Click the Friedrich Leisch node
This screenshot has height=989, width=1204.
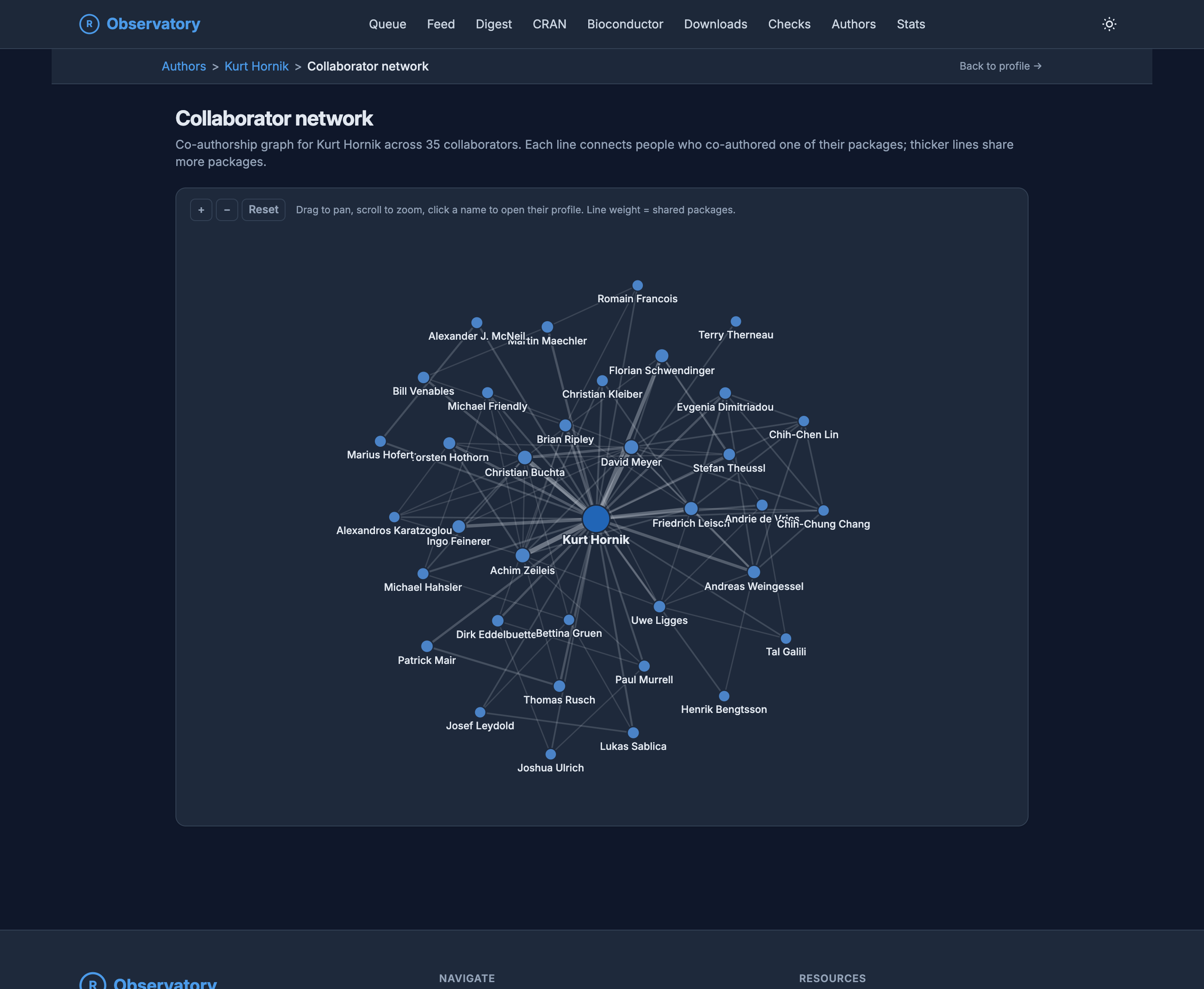click(691, 509)
